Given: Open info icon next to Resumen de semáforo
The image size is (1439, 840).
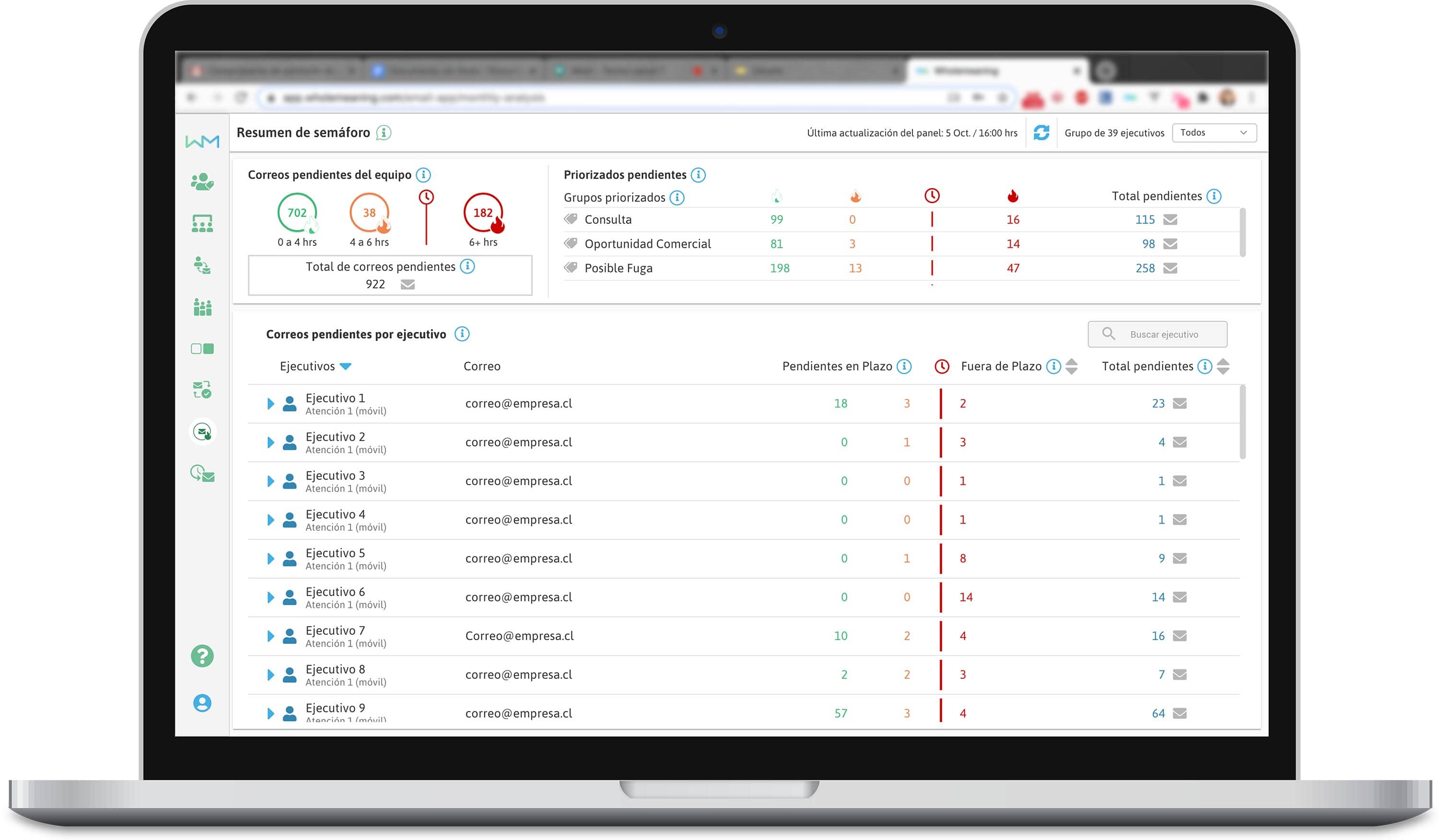Looking at the screenshot, I should coord(384,133).
